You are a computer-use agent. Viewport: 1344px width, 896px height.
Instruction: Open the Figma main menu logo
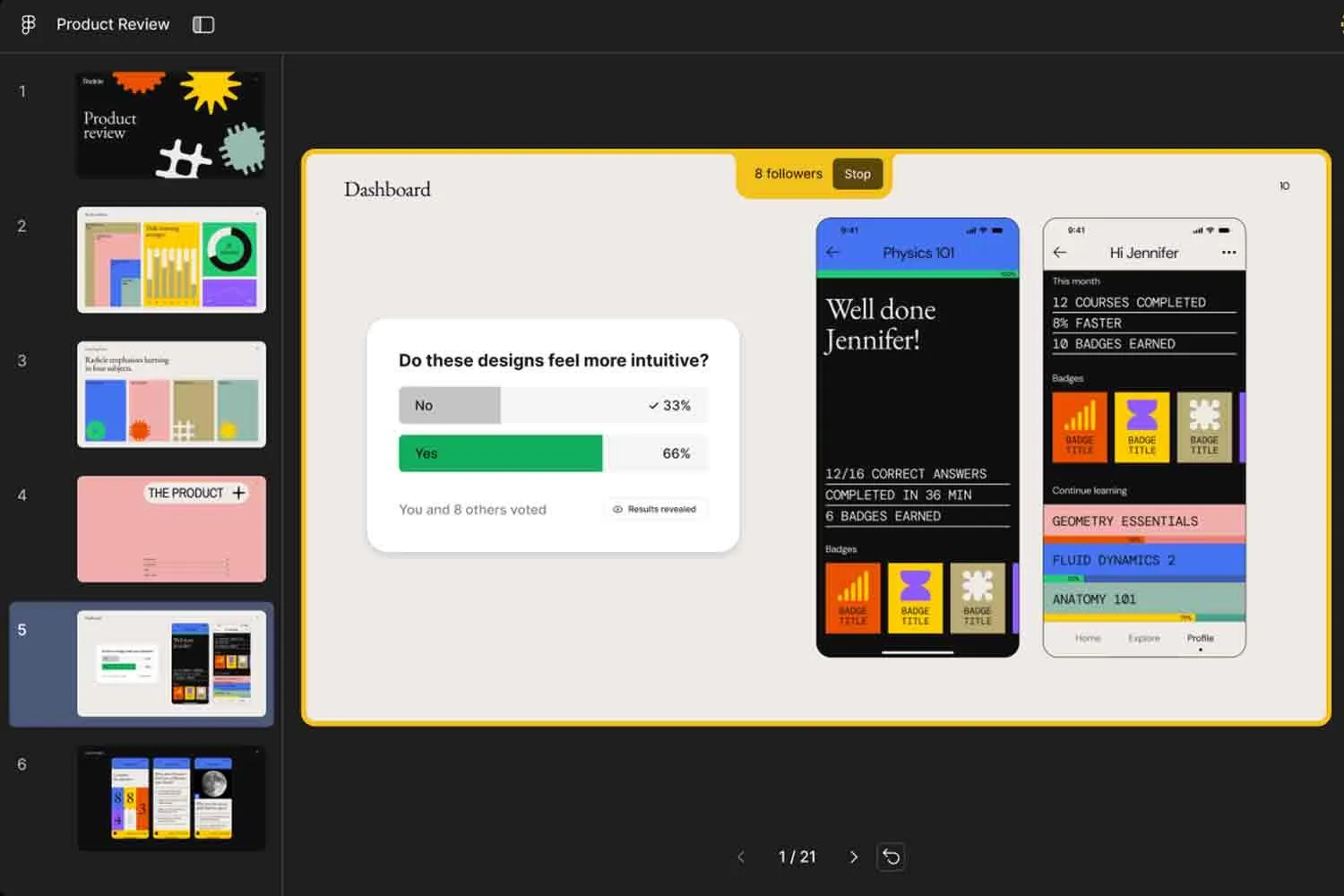28,25
